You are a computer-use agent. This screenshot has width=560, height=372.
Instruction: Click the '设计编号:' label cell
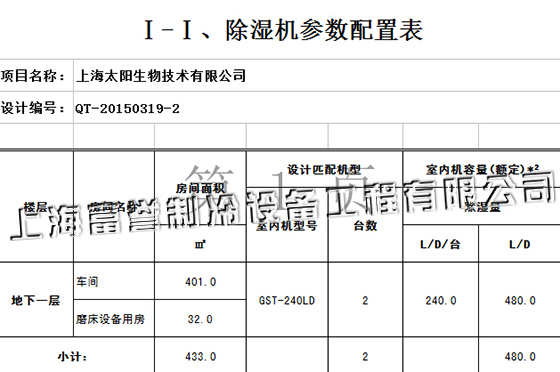[36, 107]
